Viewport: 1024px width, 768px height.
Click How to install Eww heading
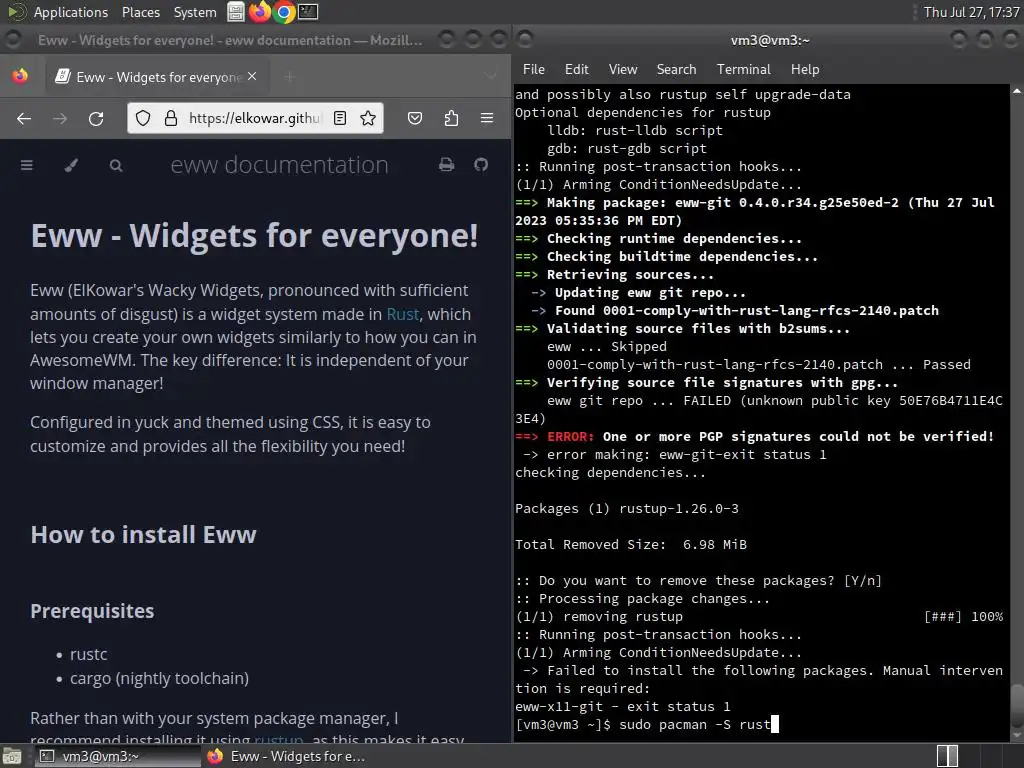coord(144,535)
